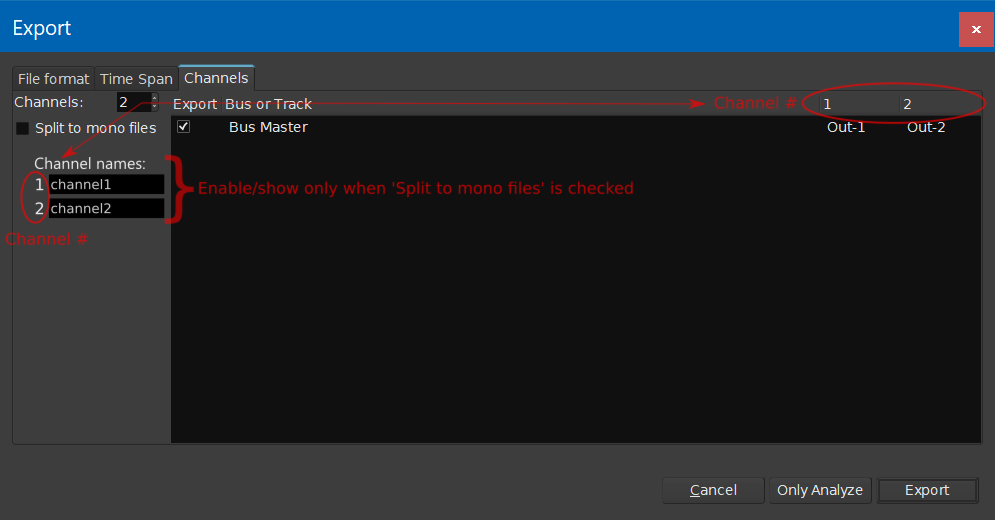Viewport: 995px width, 520px height.
Task: Click the Bus or Track column header
Action: [x=268, y=104]
